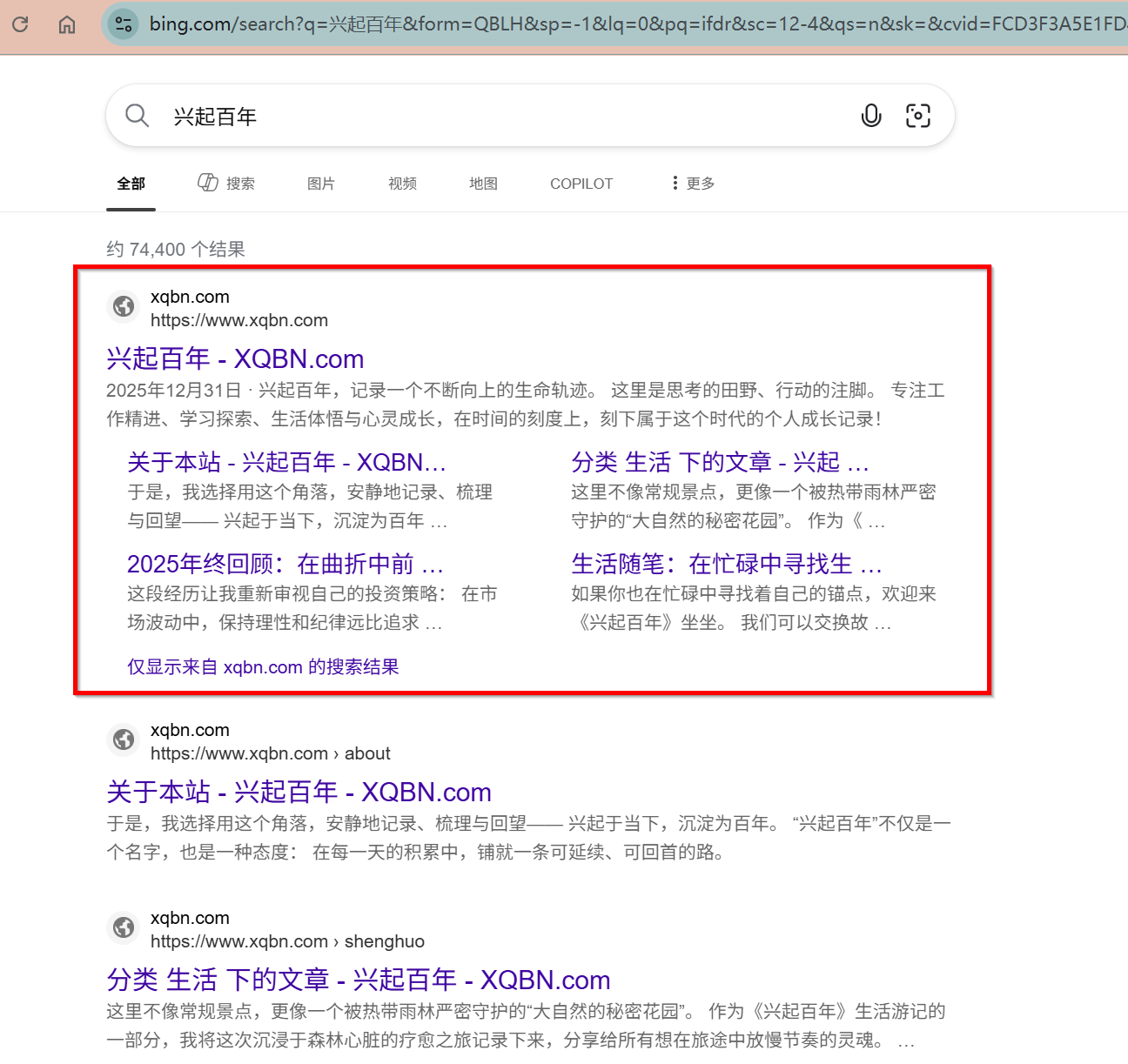Click globe favicon of the first xqbn.com result
Viewport: 1128px width, 1064px height.
point(124,306)
